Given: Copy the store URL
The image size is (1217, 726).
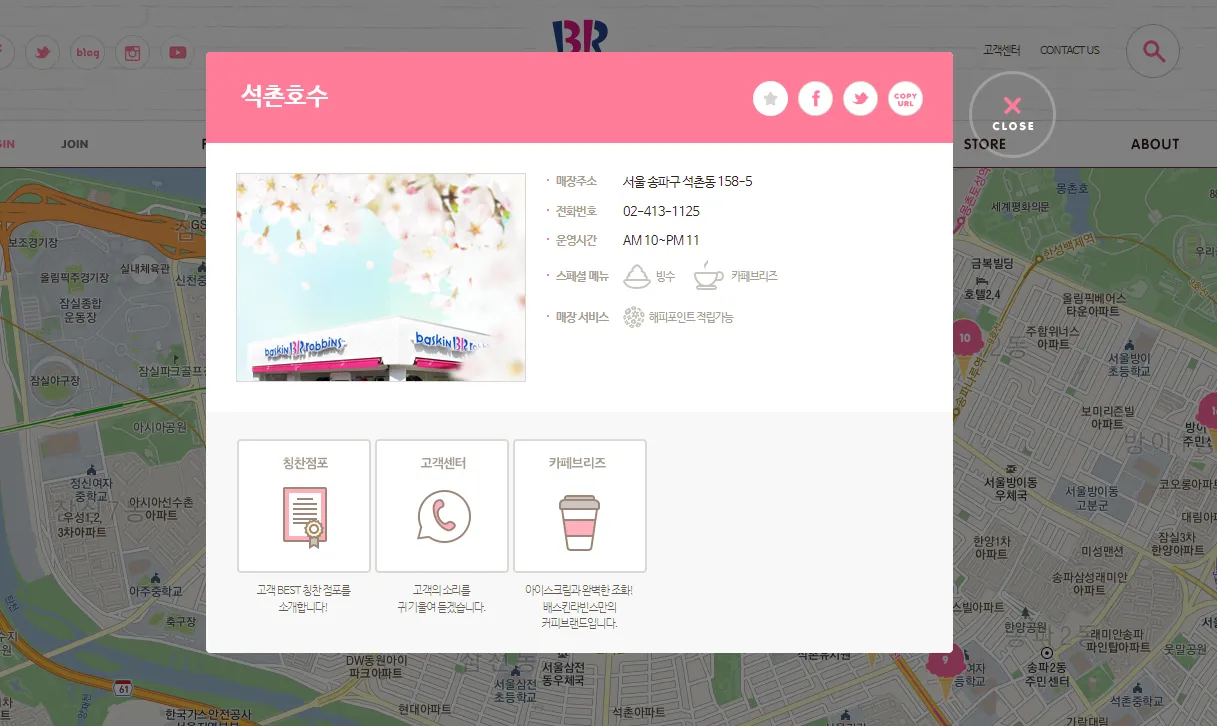Looking at the screenshot, I should pos(905,98).
